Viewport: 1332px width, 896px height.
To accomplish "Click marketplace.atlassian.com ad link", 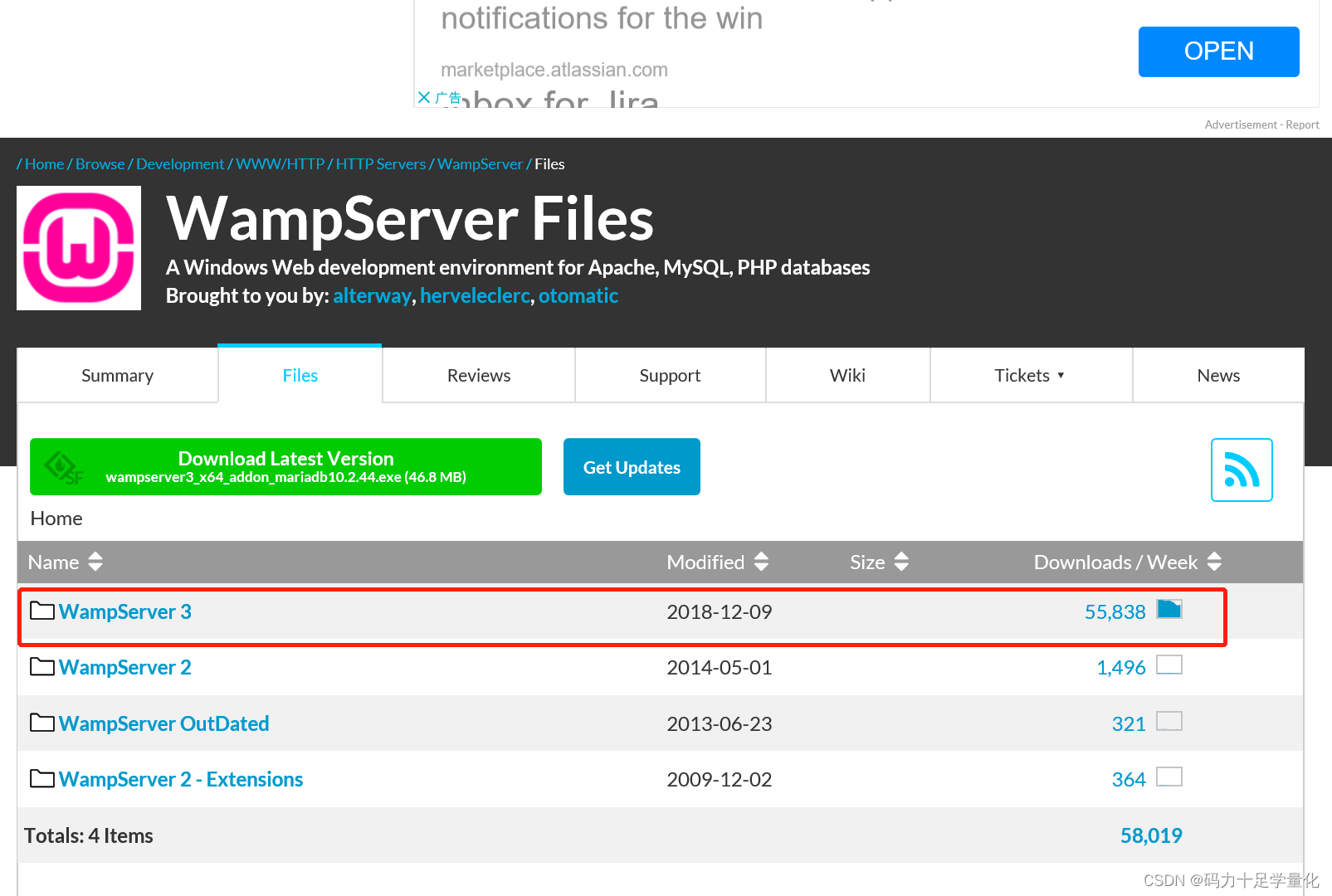I will coord(554,70).
